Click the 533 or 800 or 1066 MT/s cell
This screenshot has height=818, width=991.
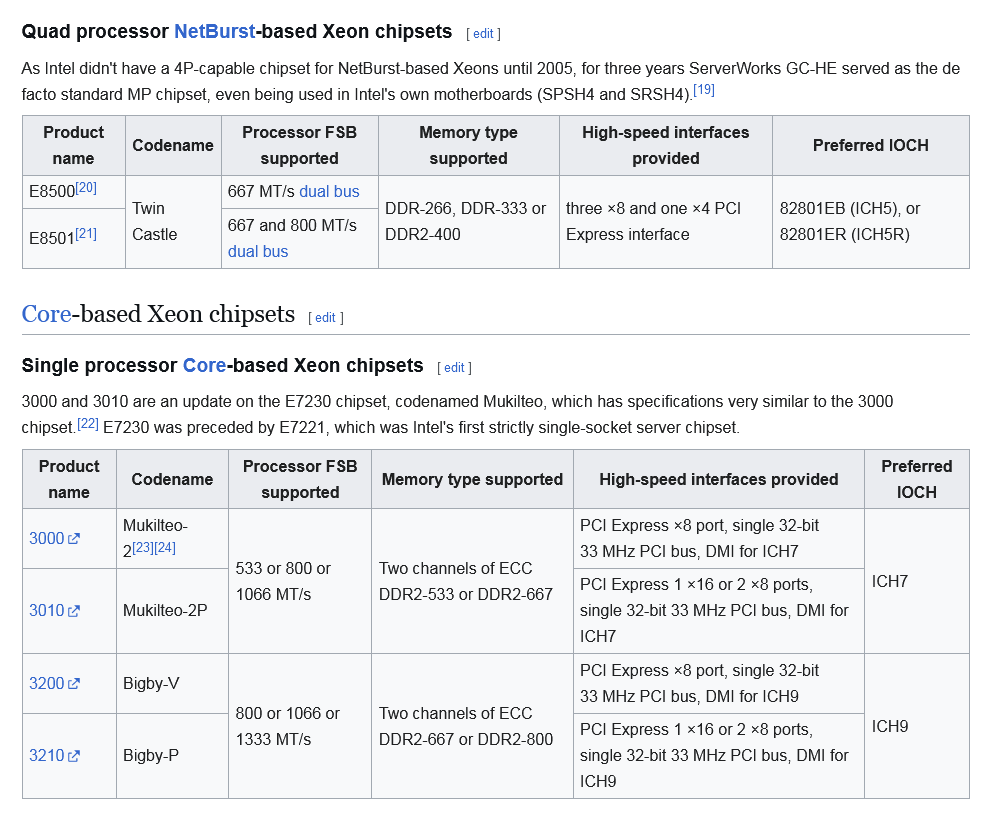pyautogui.click(x=300, y=581)
